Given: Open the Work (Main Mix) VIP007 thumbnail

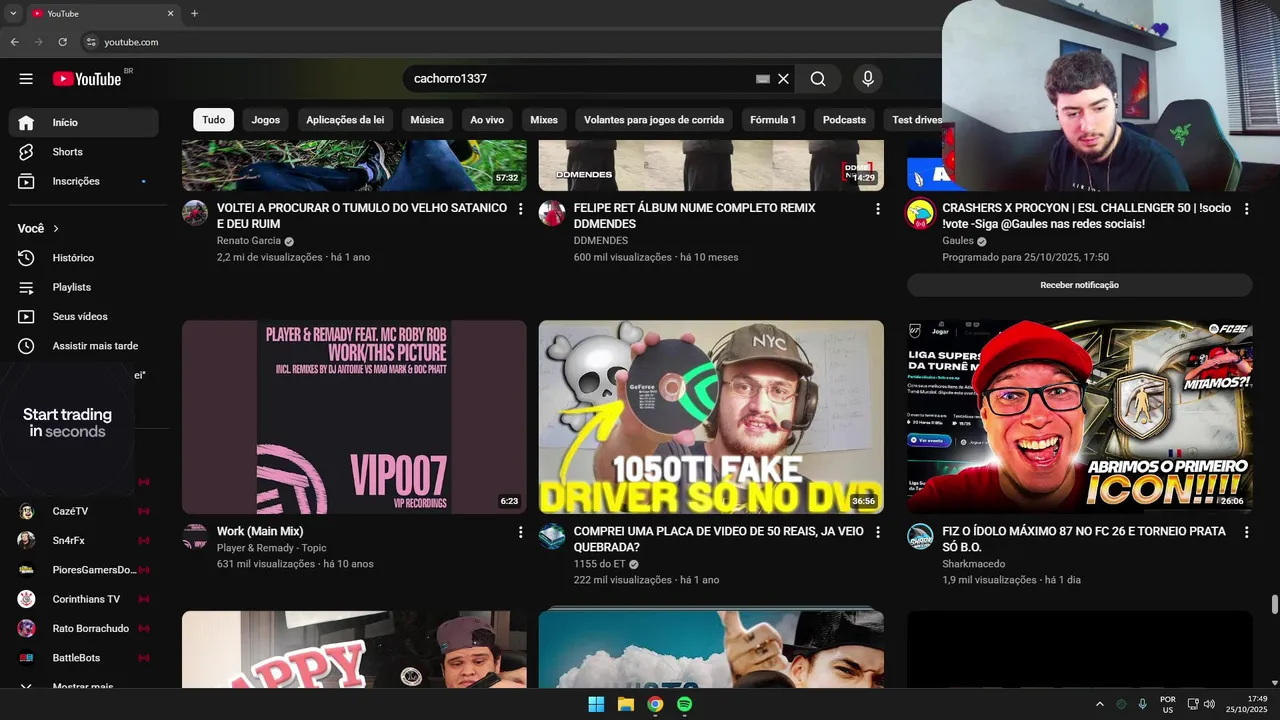Looking at the screenshot, I should 354,417.
